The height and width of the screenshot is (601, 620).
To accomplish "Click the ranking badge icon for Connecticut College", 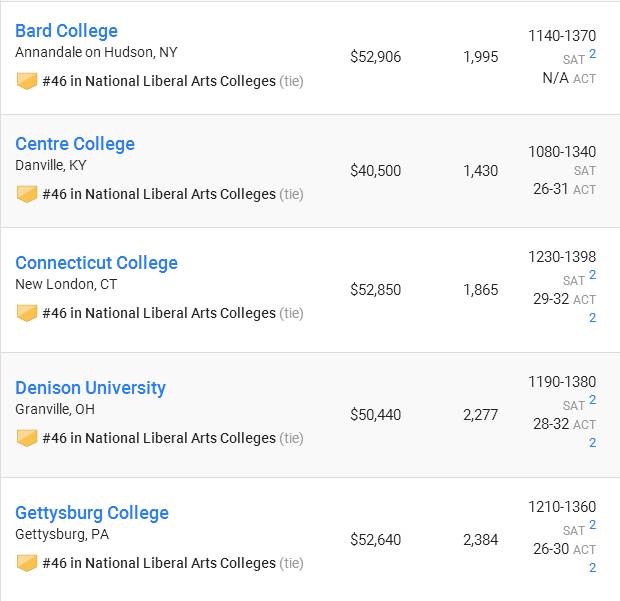I will tap(27, 313).
